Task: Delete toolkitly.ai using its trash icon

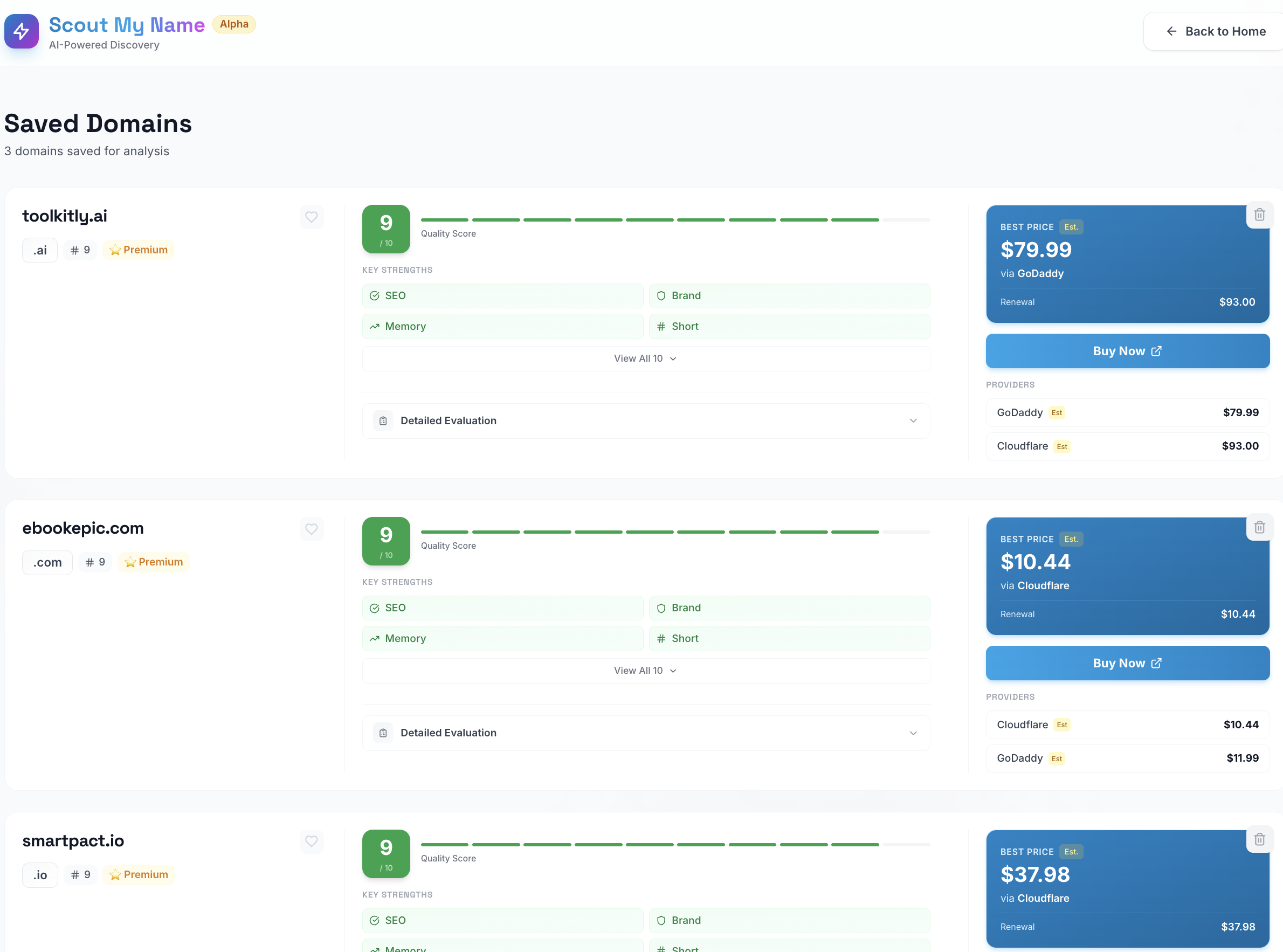Action: tap(1259, 215)
